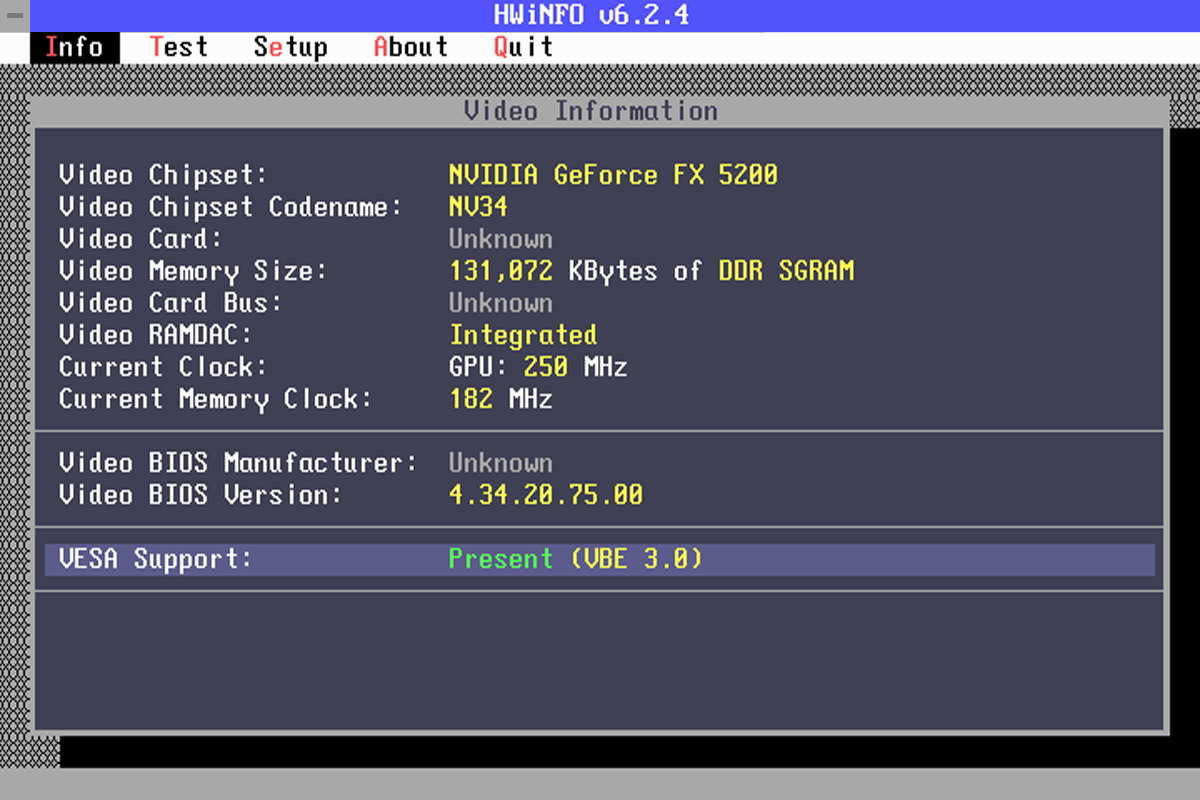Image resolution: width=1200 pixels, height=800 pixels.
Task: Click the Unknown value beside Video Card
Action: (500, 239)
